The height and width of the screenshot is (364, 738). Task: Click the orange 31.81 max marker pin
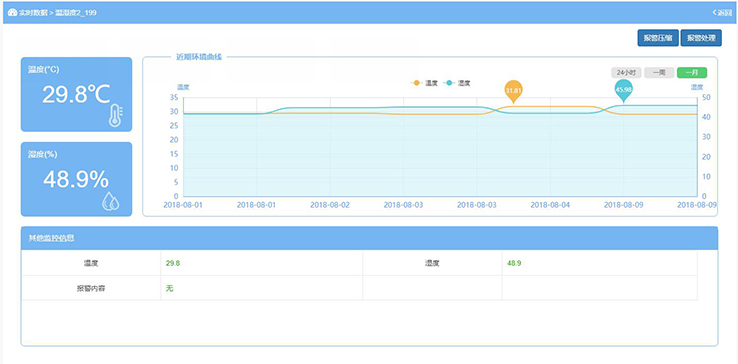click(x=513, y=91)
